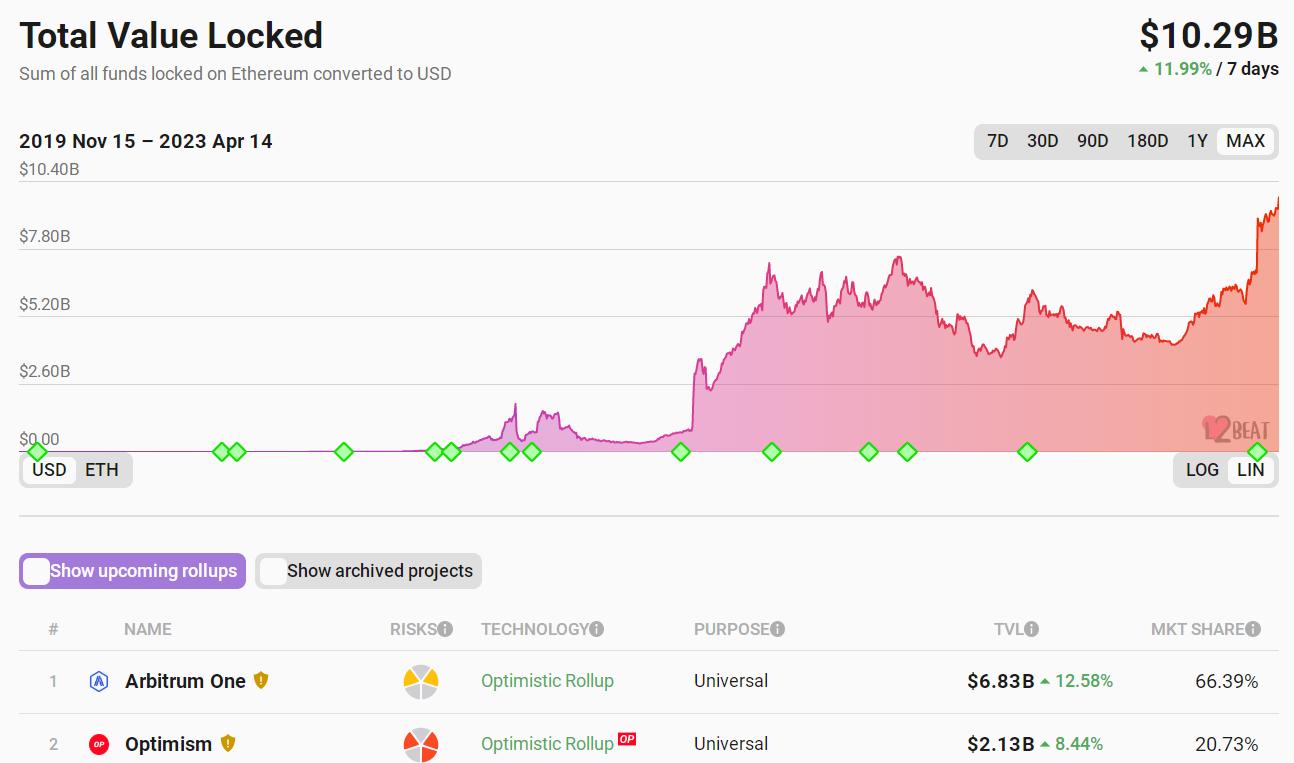
Task: Switch chart currency to ETH
Action: [x=102, y=470]
